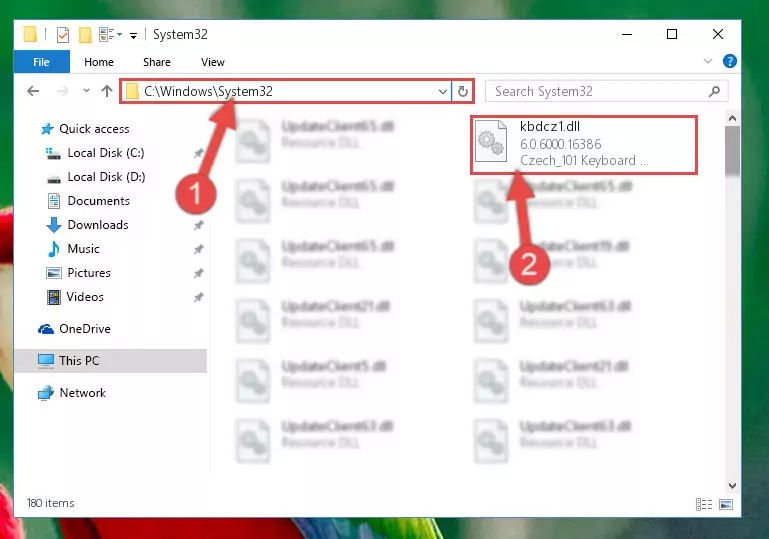Click the pin icon next to Local Disk (C:)
Screen dimensions: 769x539
coord(198,154)
